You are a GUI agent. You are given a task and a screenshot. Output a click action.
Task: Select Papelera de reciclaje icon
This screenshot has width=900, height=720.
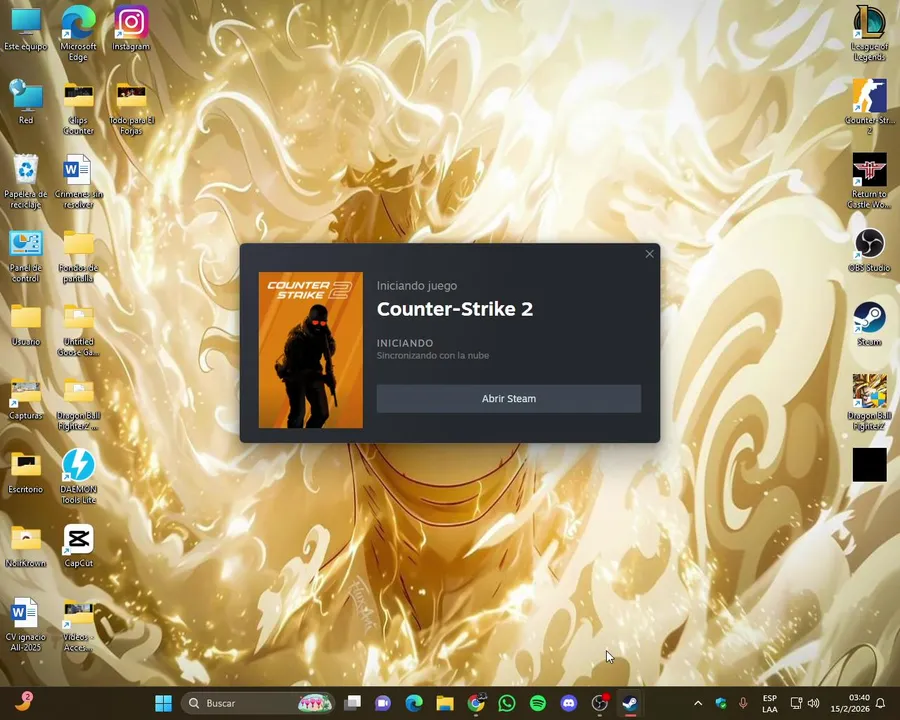(26, 181)
